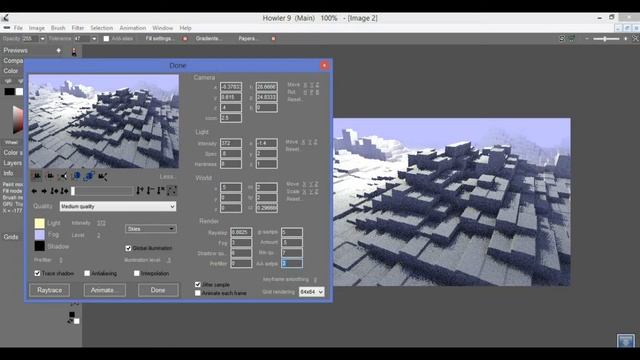The image size is (640, 360).
Task: Click the Animate button
Action: [x=104, y=290]
